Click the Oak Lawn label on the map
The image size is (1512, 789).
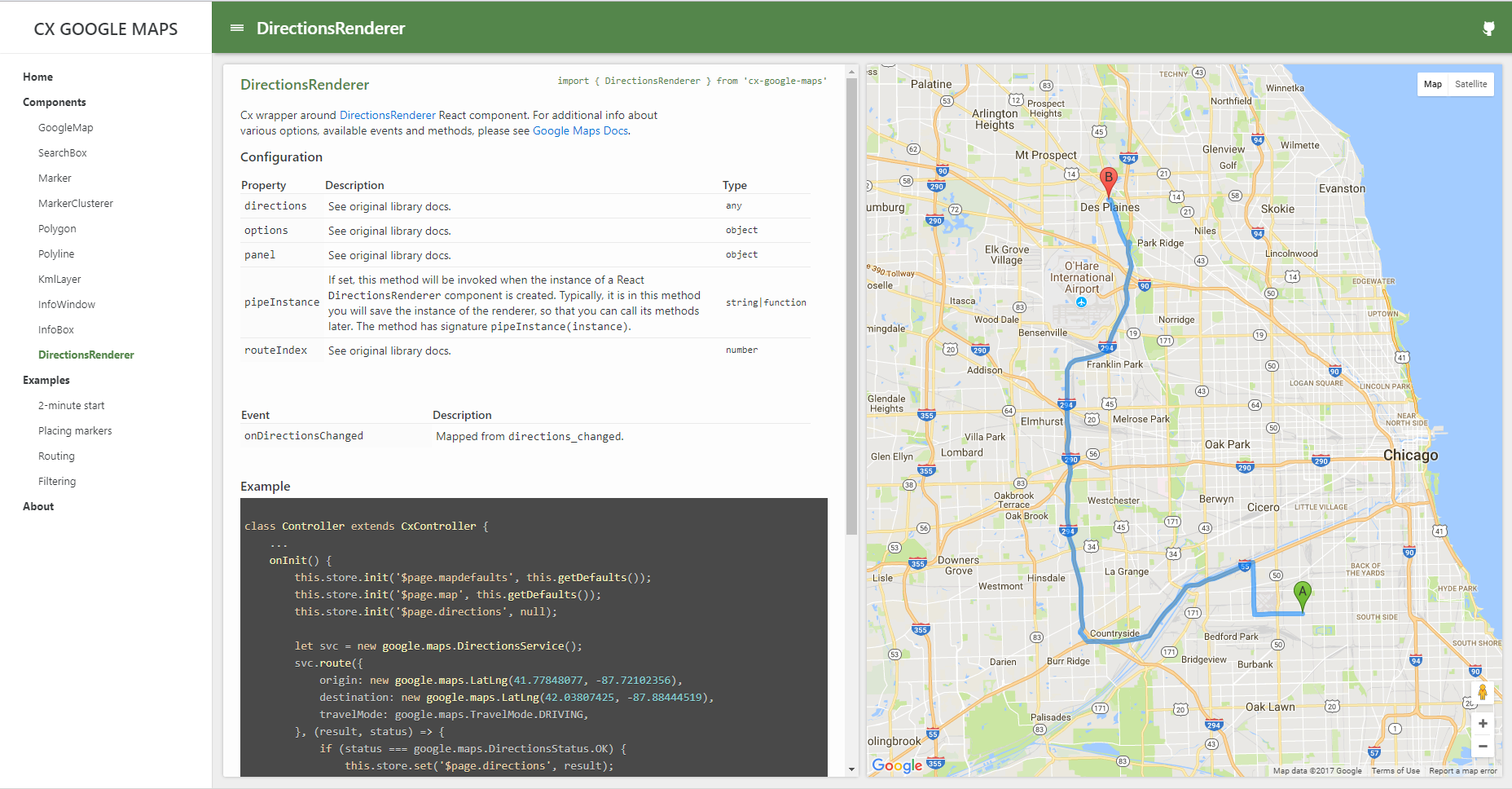click(1270, 707)
